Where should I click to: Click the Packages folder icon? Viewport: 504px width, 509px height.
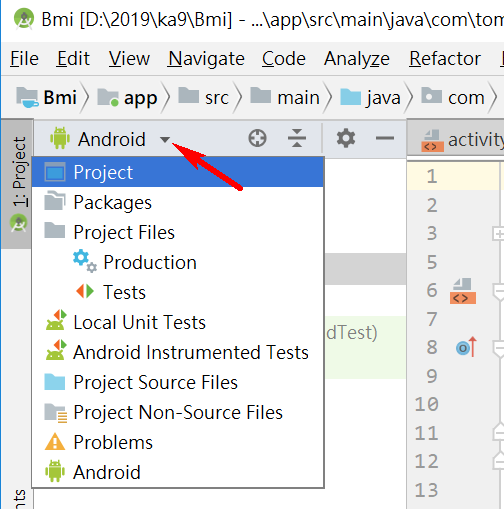click(x=55, y=200)
